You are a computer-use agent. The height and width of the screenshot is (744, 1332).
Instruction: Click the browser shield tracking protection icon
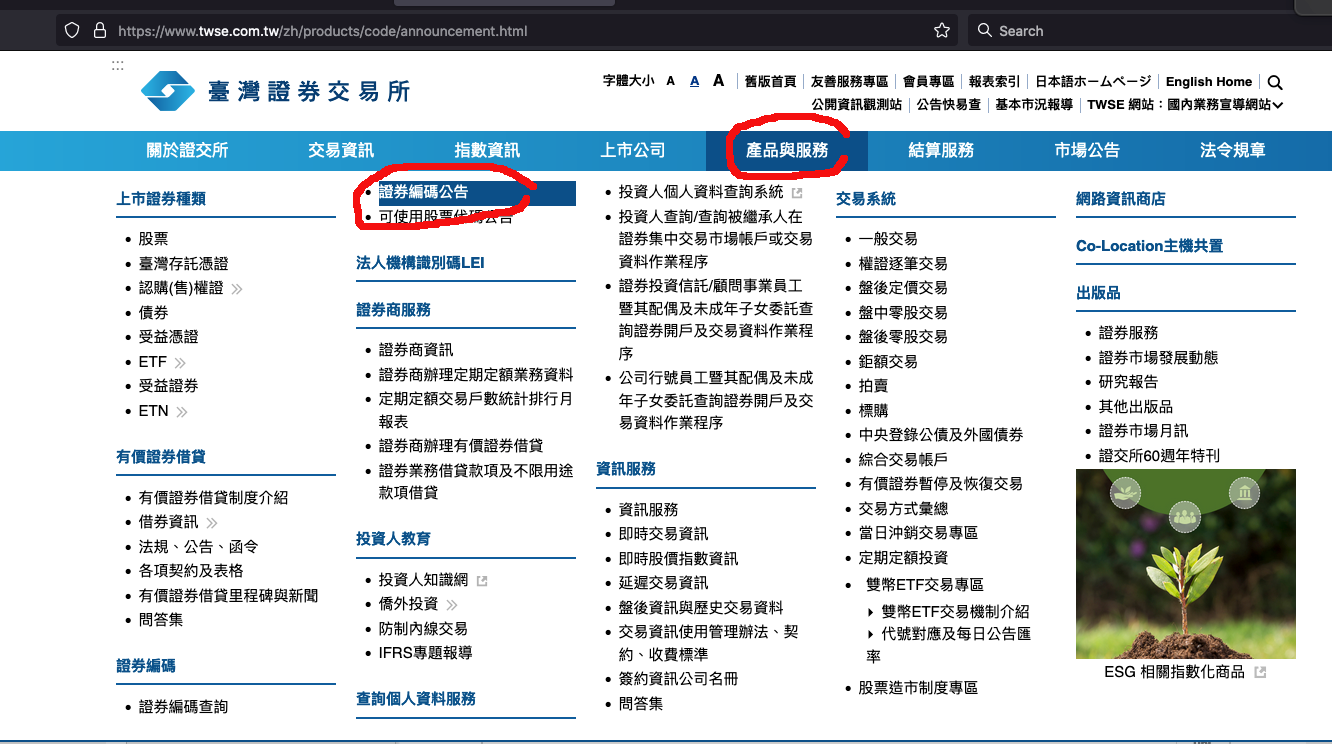coord(72,31)
